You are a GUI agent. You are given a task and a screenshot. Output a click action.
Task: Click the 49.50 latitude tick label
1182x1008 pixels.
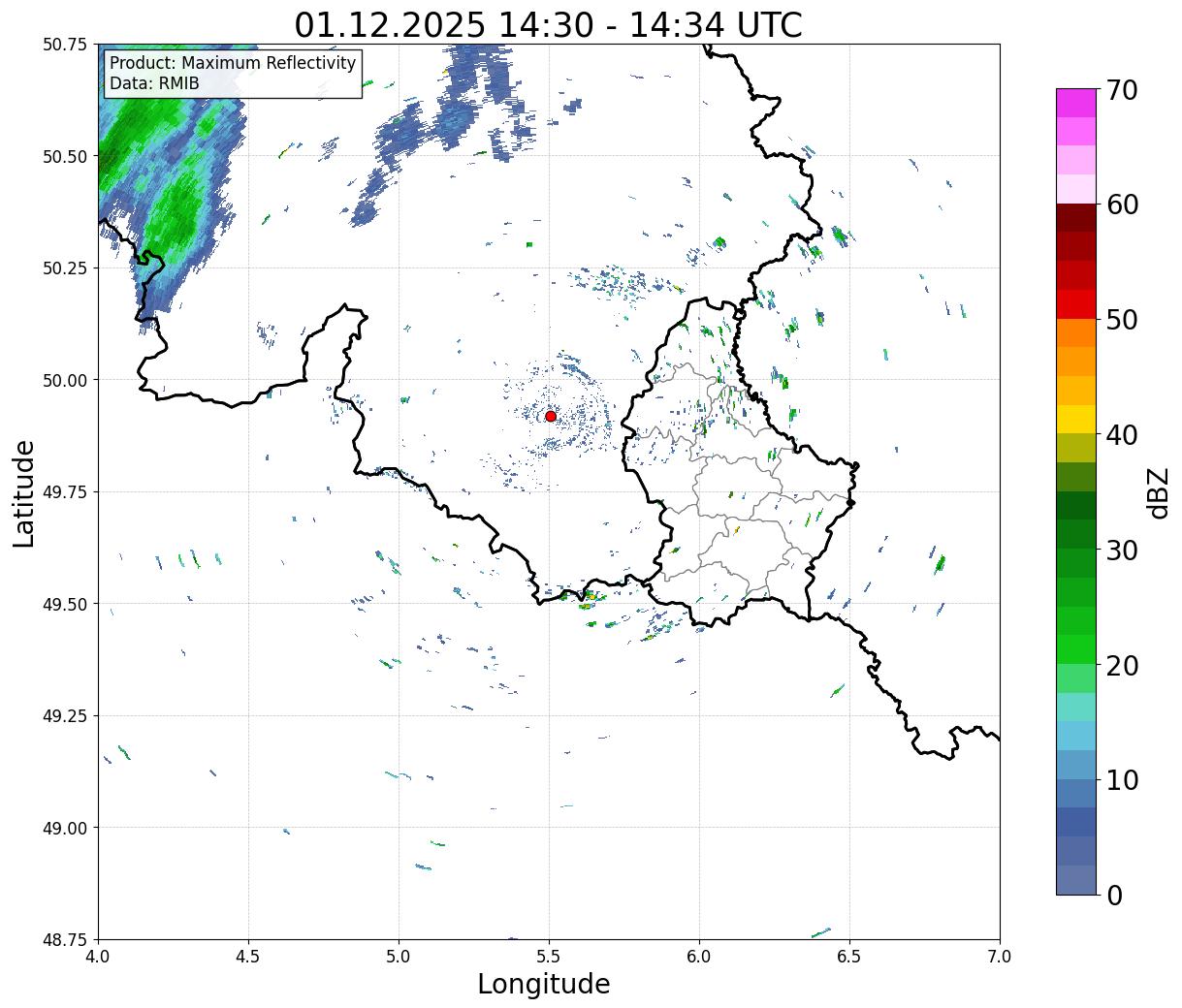65,604
